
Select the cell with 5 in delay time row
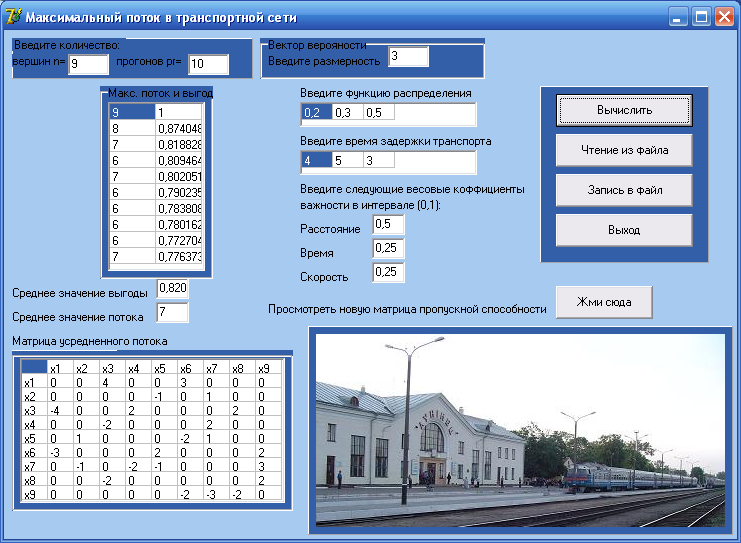347,160
